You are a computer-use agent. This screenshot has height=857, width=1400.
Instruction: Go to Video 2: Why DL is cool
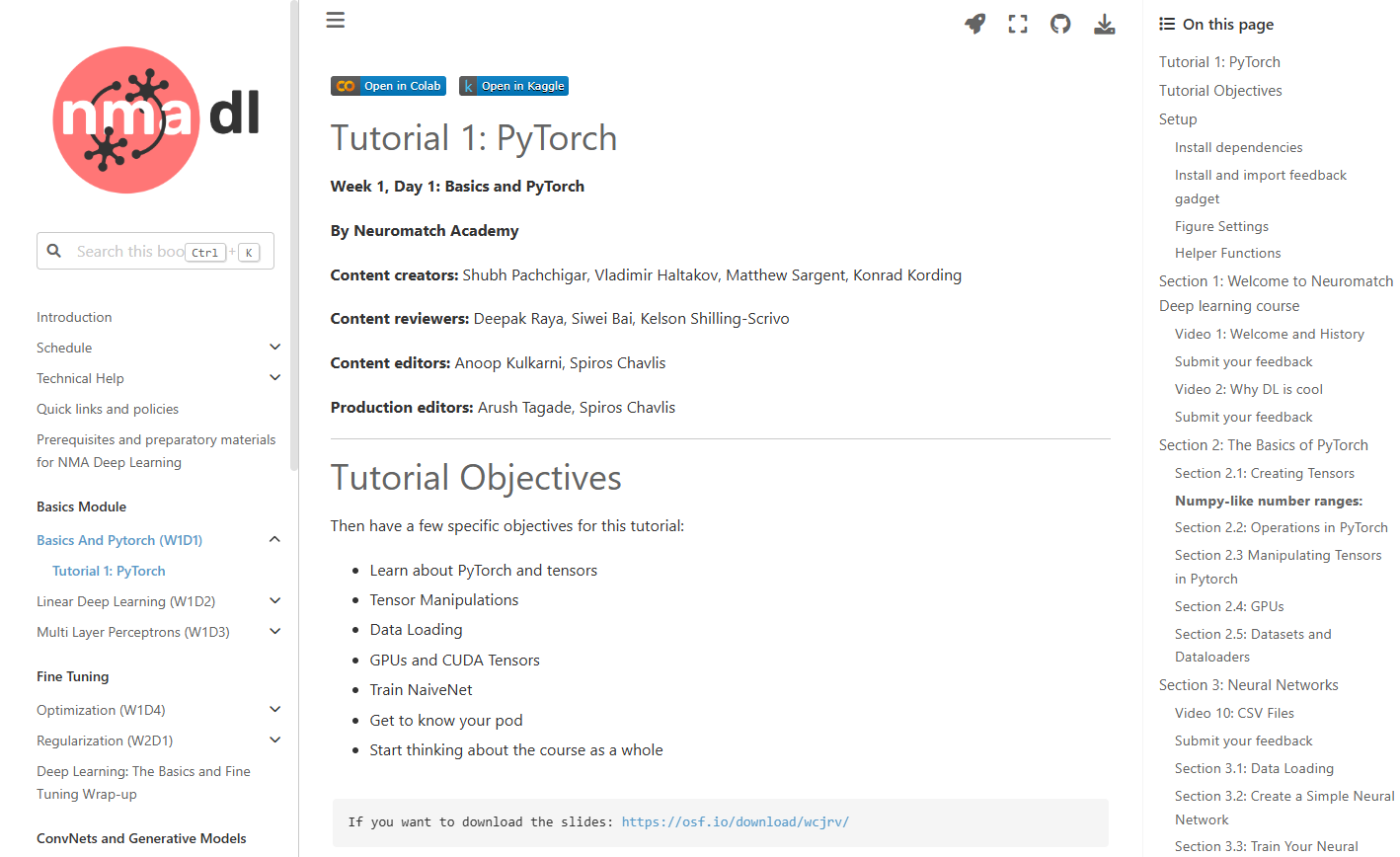click(1248, 389)
